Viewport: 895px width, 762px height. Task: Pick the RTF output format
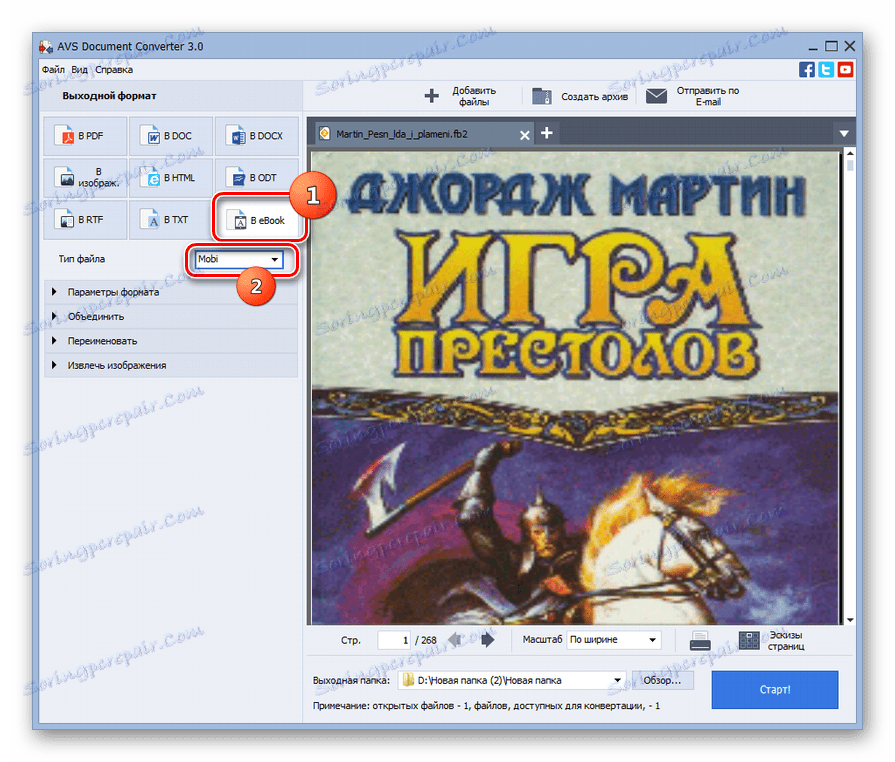click(85, 220)
